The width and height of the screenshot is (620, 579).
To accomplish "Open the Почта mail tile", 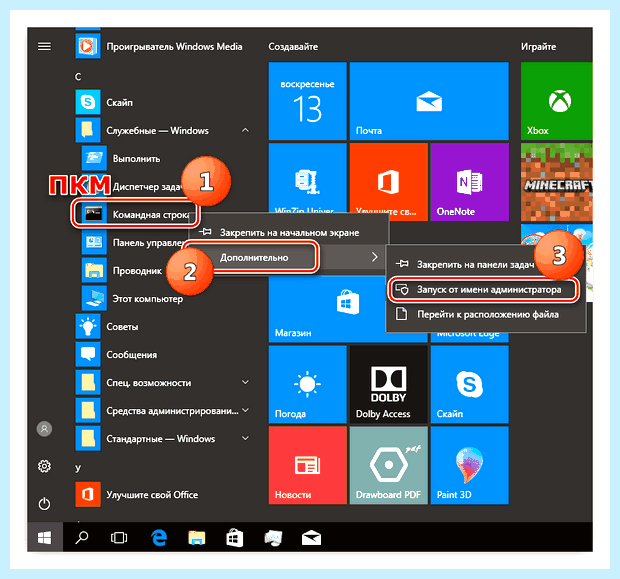I will (429, 101).
